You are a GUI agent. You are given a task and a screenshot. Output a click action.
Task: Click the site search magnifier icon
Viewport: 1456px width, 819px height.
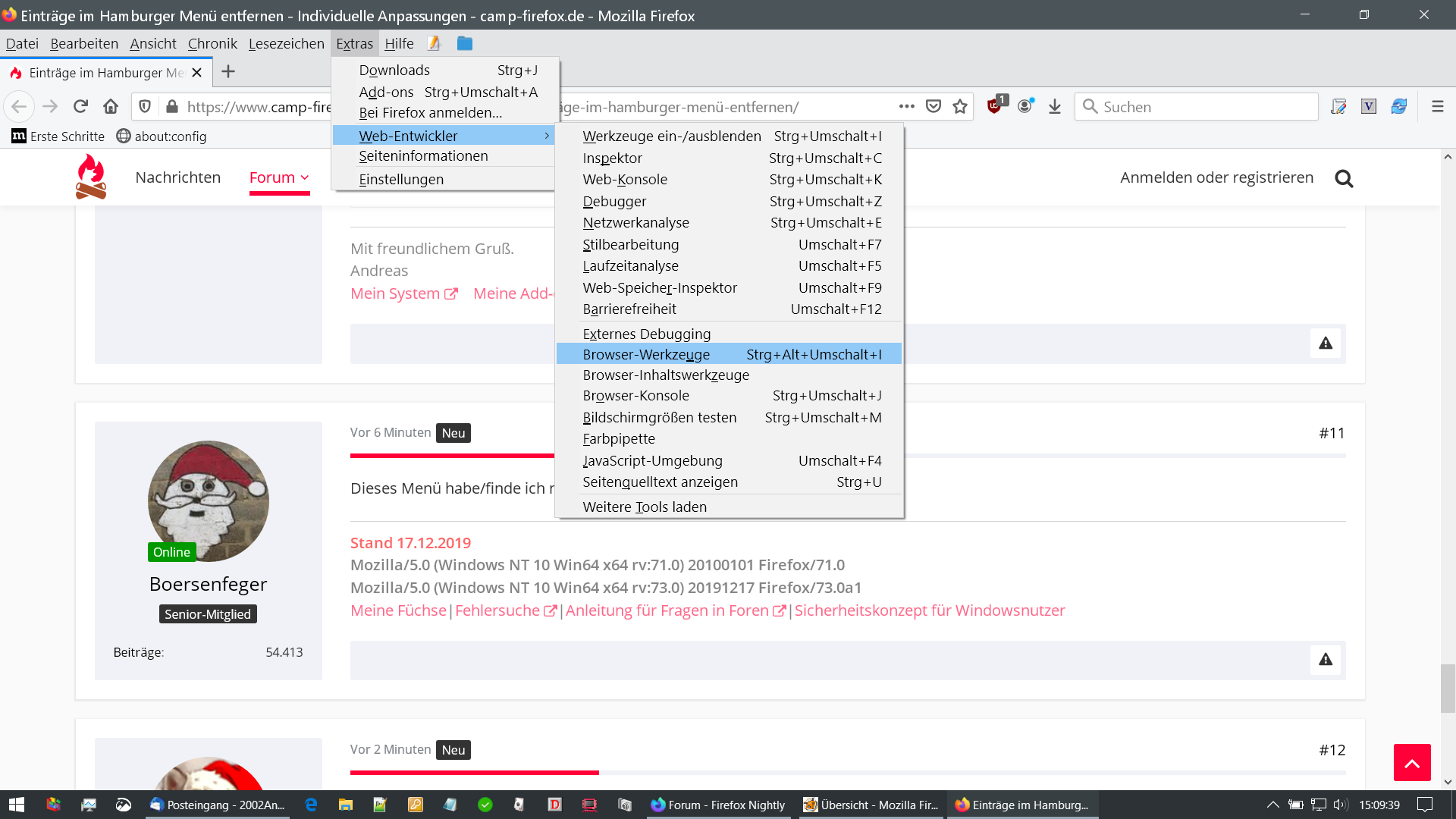(1343, 178)
